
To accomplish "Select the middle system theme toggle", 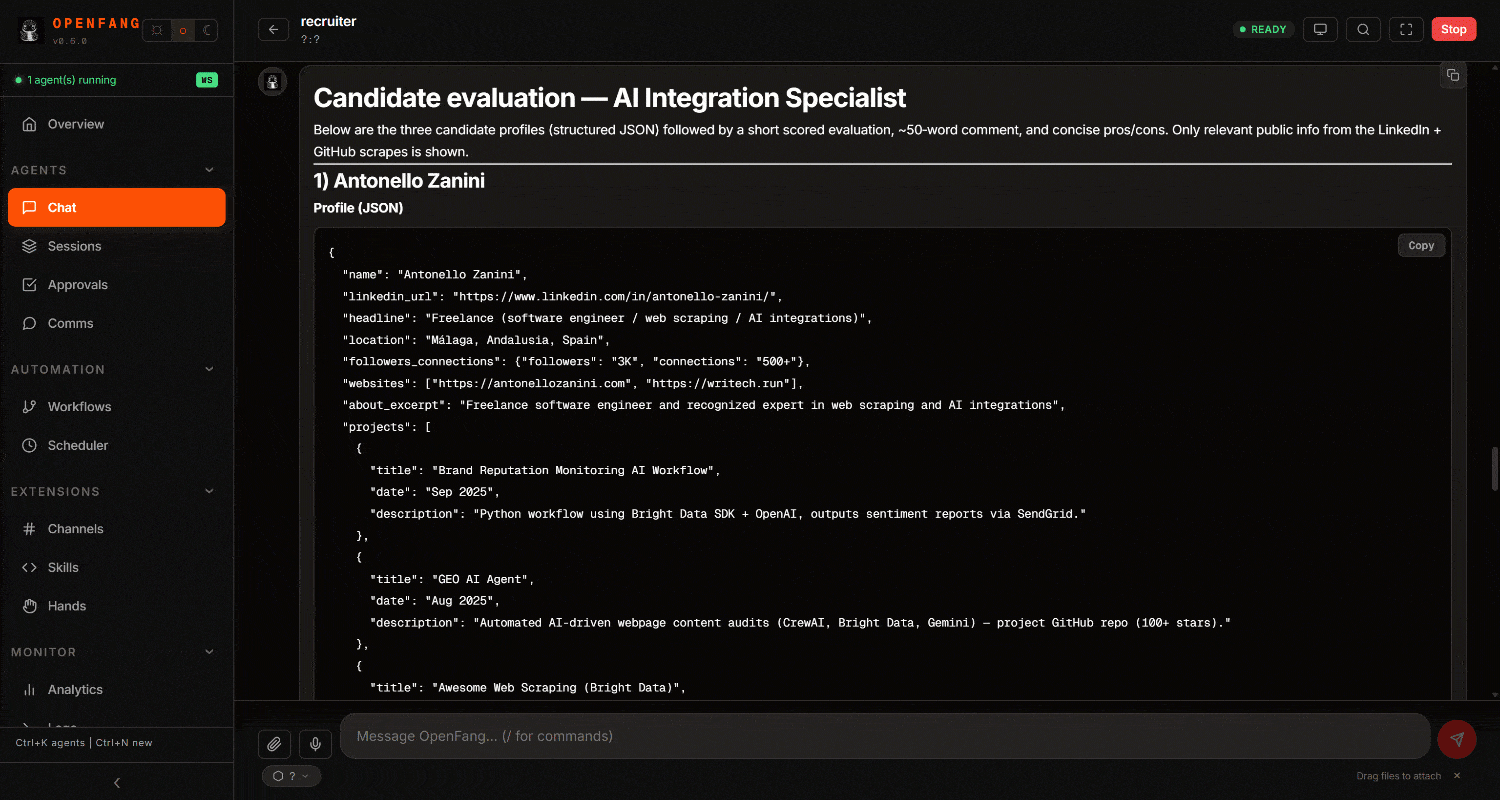I will tap(182, 31).
